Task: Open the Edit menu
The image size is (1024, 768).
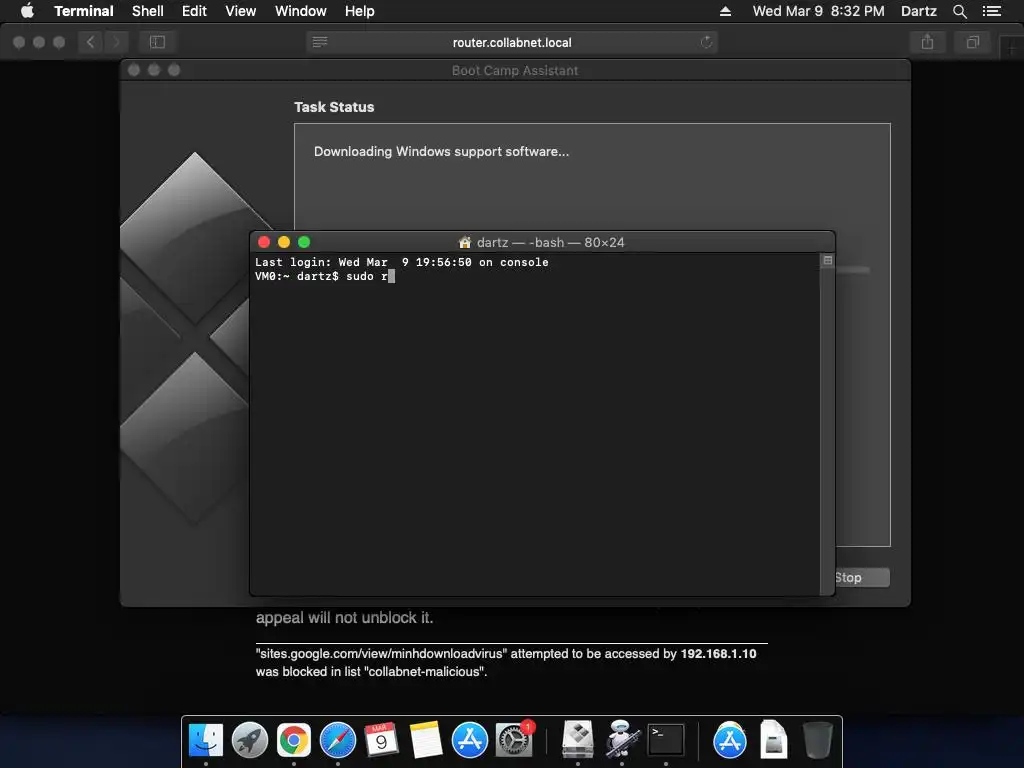Action: pyautogui.click(x=194, y=11)
